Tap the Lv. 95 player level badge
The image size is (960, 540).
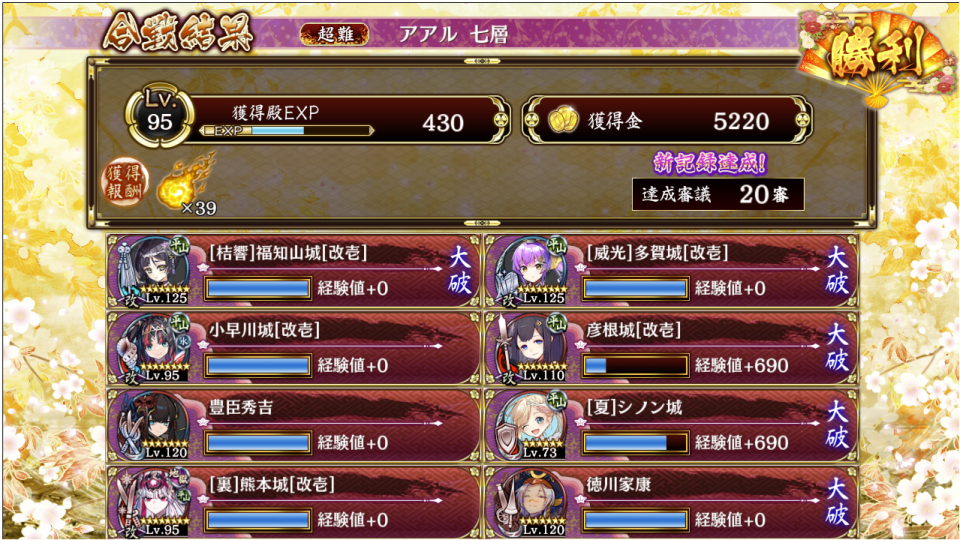tap(160, 114)
